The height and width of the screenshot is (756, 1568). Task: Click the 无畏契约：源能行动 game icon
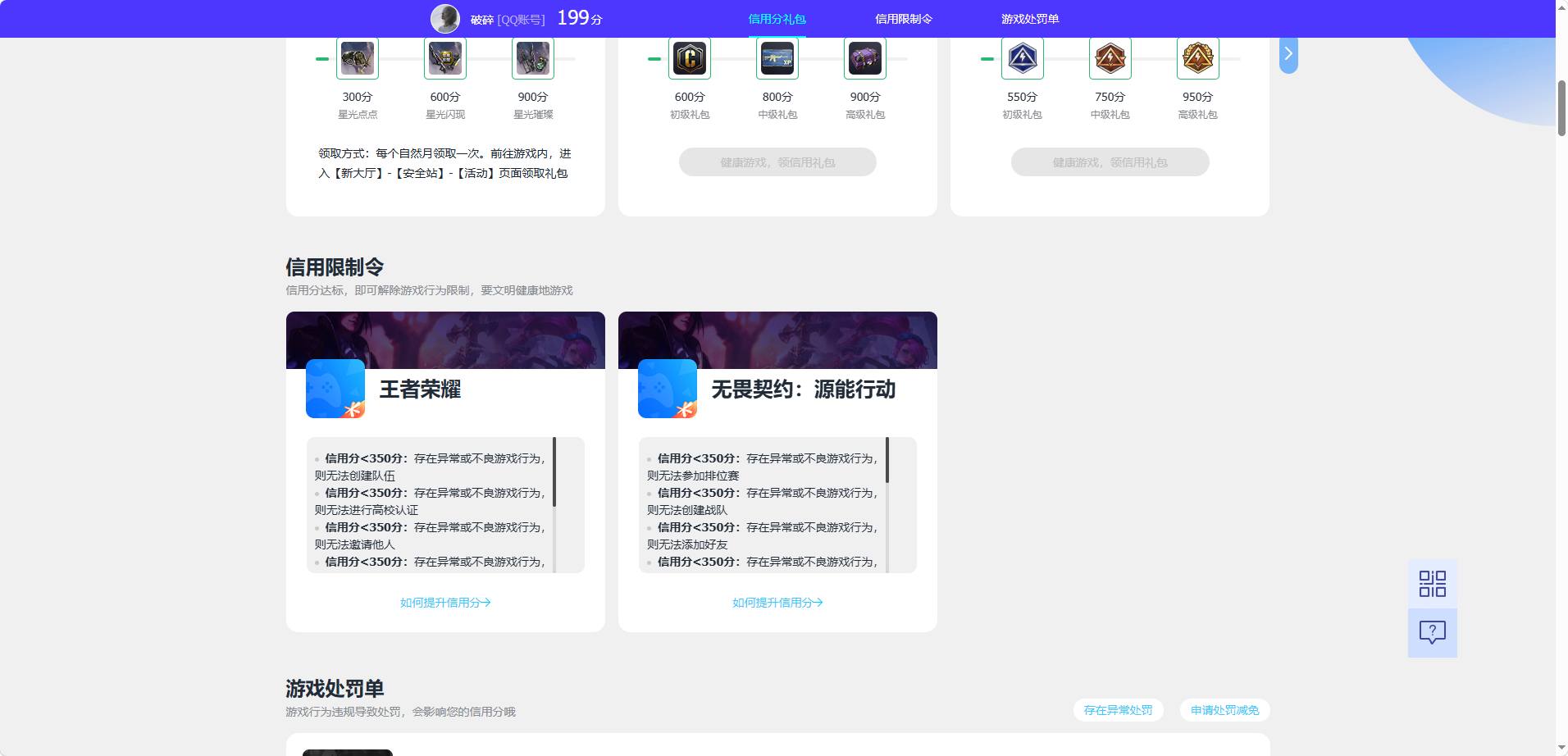point(668,389)
